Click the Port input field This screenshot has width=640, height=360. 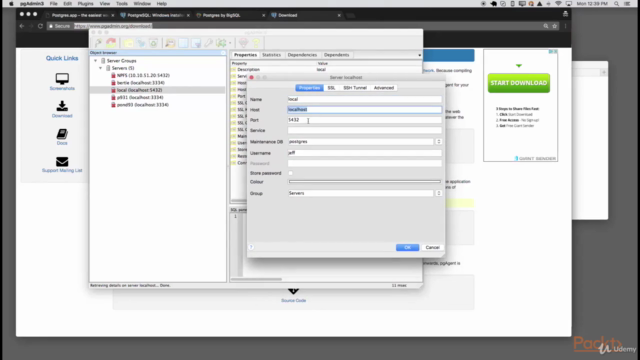[364, 120]
